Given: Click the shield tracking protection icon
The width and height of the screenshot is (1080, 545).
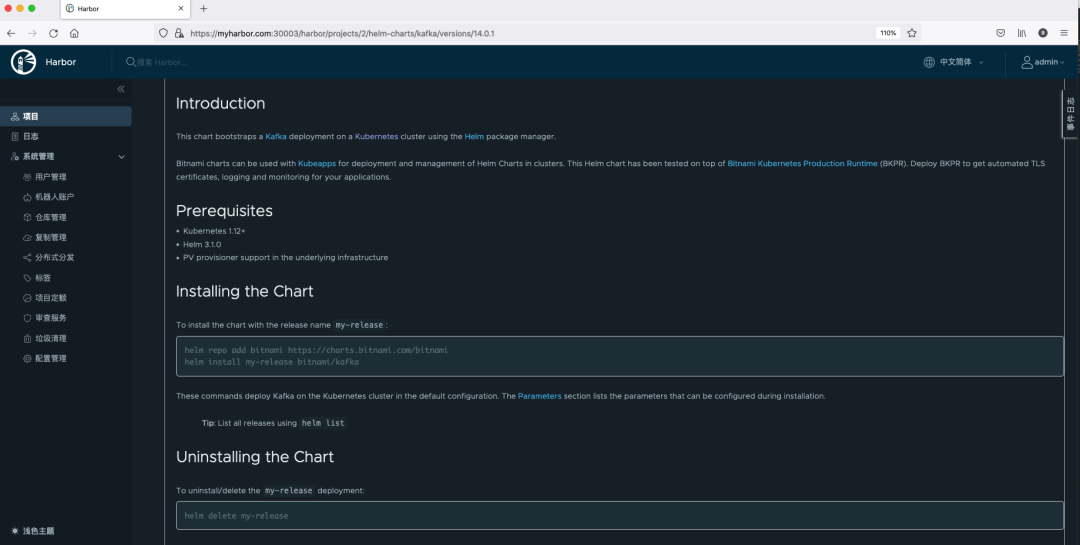Looking at the screenshot, I should click(x=163, y=33).
